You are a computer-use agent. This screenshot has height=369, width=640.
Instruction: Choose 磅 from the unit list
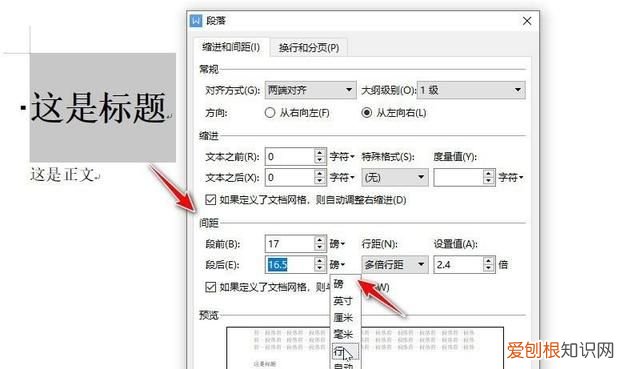[345, 284]
